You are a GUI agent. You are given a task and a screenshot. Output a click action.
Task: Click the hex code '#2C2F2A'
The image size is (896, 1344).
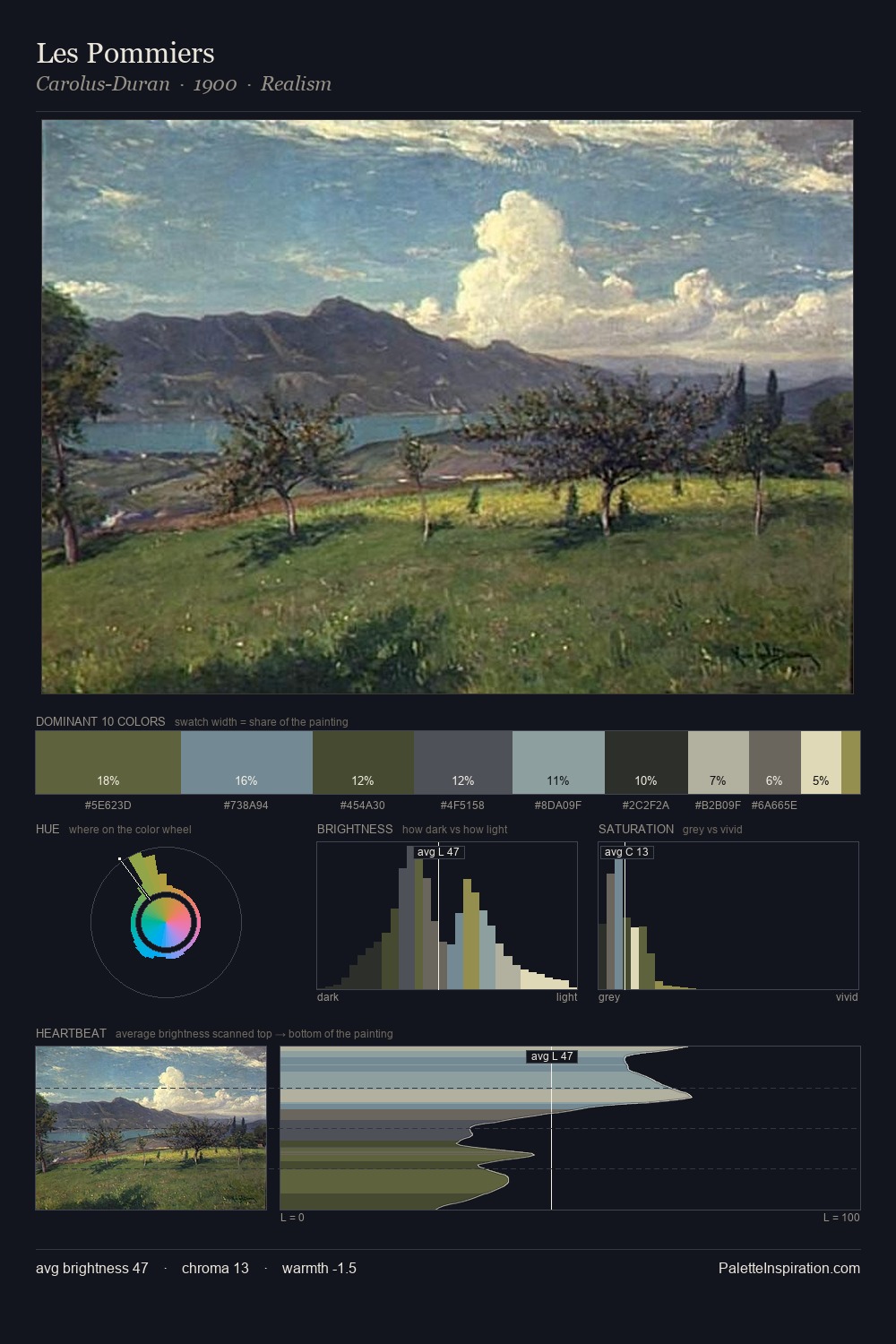tap(646, 806)
